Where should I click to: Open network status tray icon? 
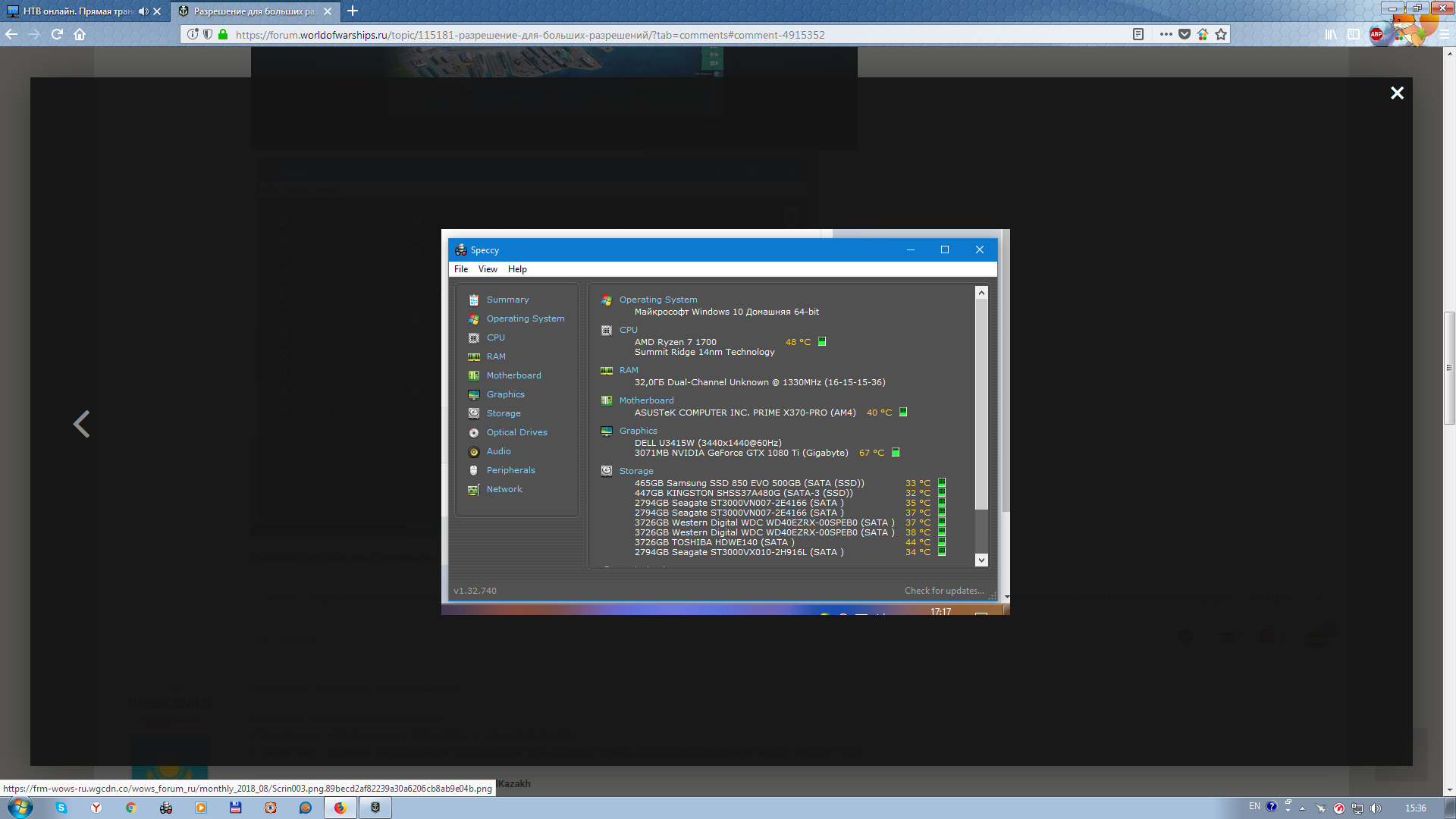1357,808
